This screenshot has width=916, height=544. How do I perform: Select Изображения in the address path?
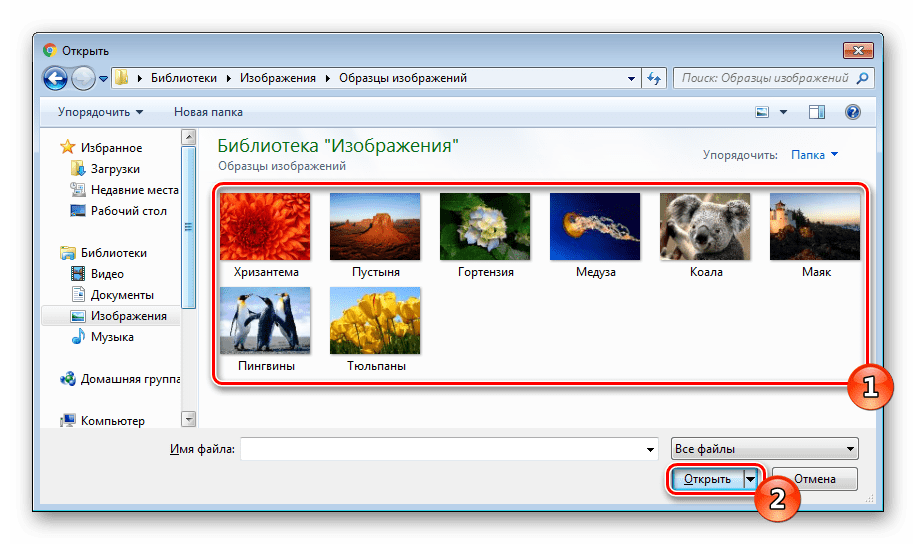click(277, 78)
